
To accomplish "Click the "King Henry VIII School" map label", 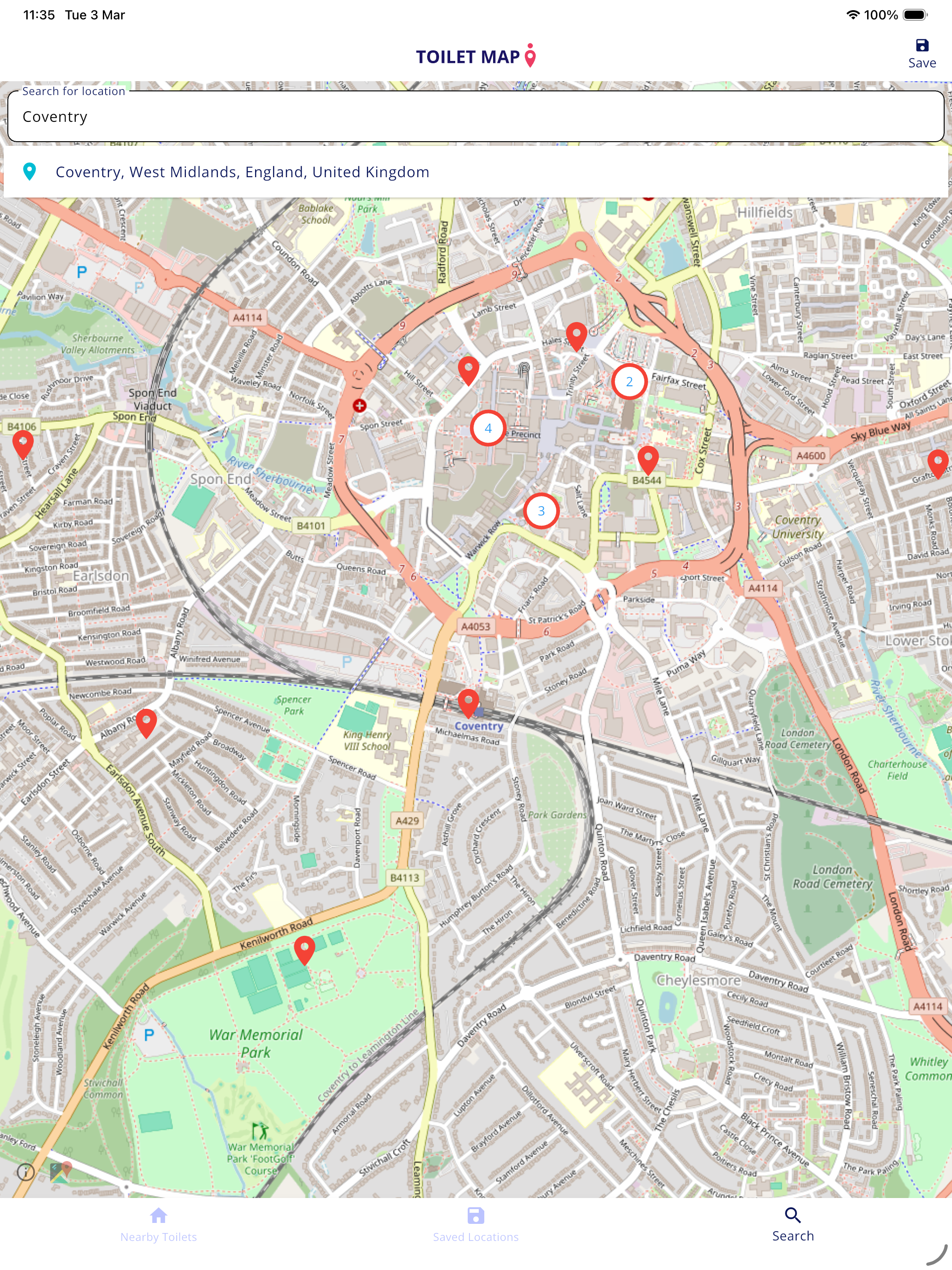I will (x=367, y=741).
